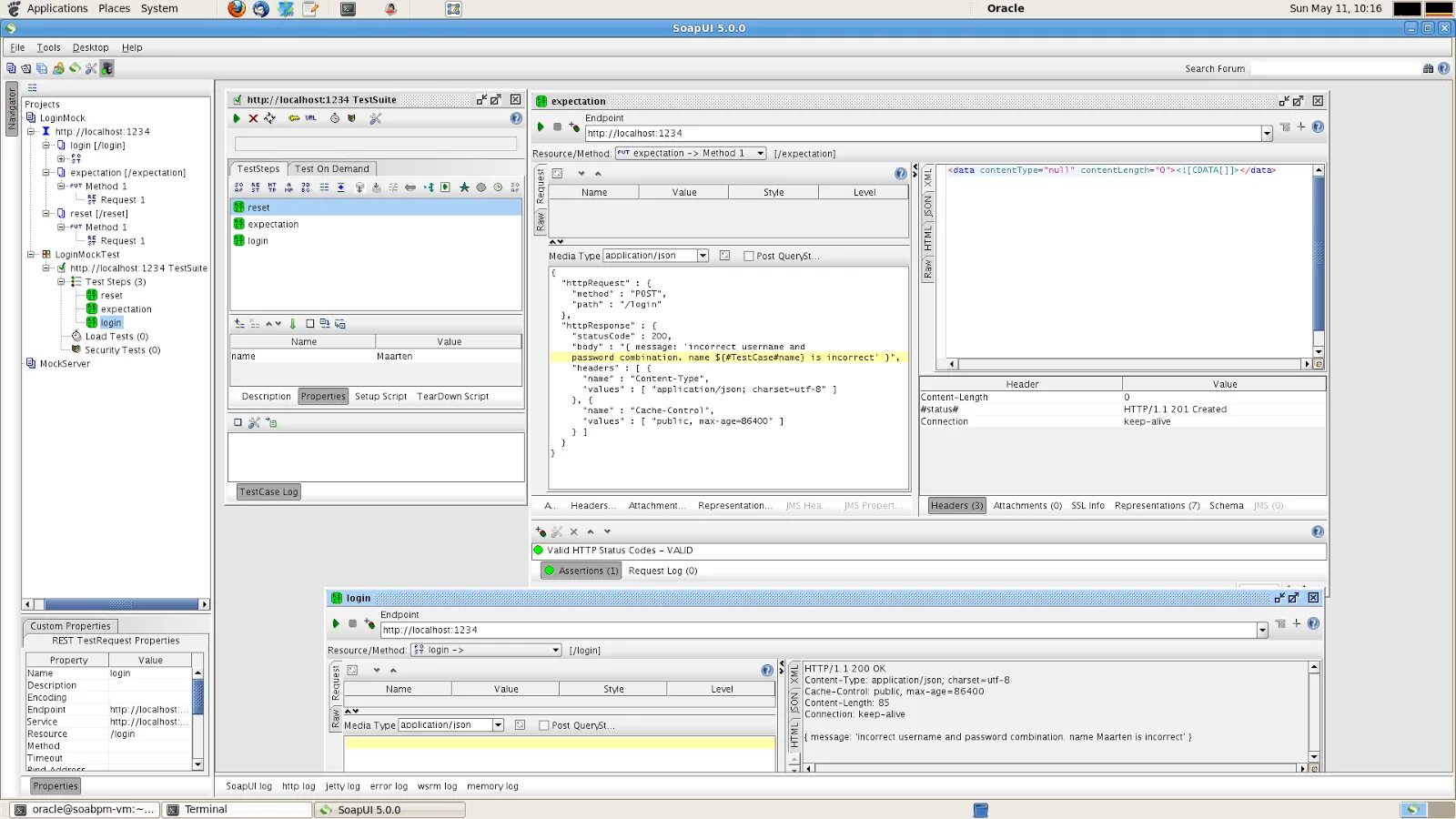Toggle Post QueryString checkbox in login window
Image resolution: width=1456 pixels, height=819 pixels.
click(544, 726)
